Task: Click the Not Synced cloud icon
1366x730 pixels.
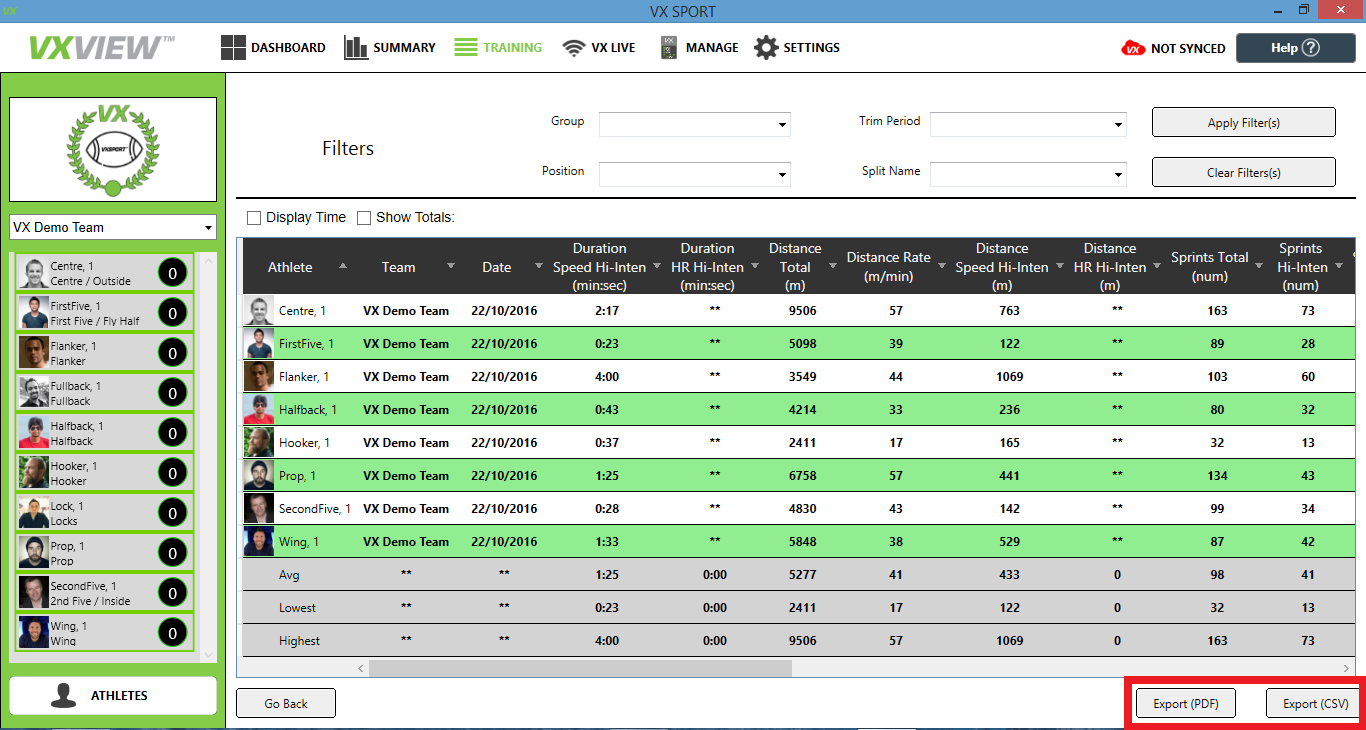Action: click(1133, 48)
